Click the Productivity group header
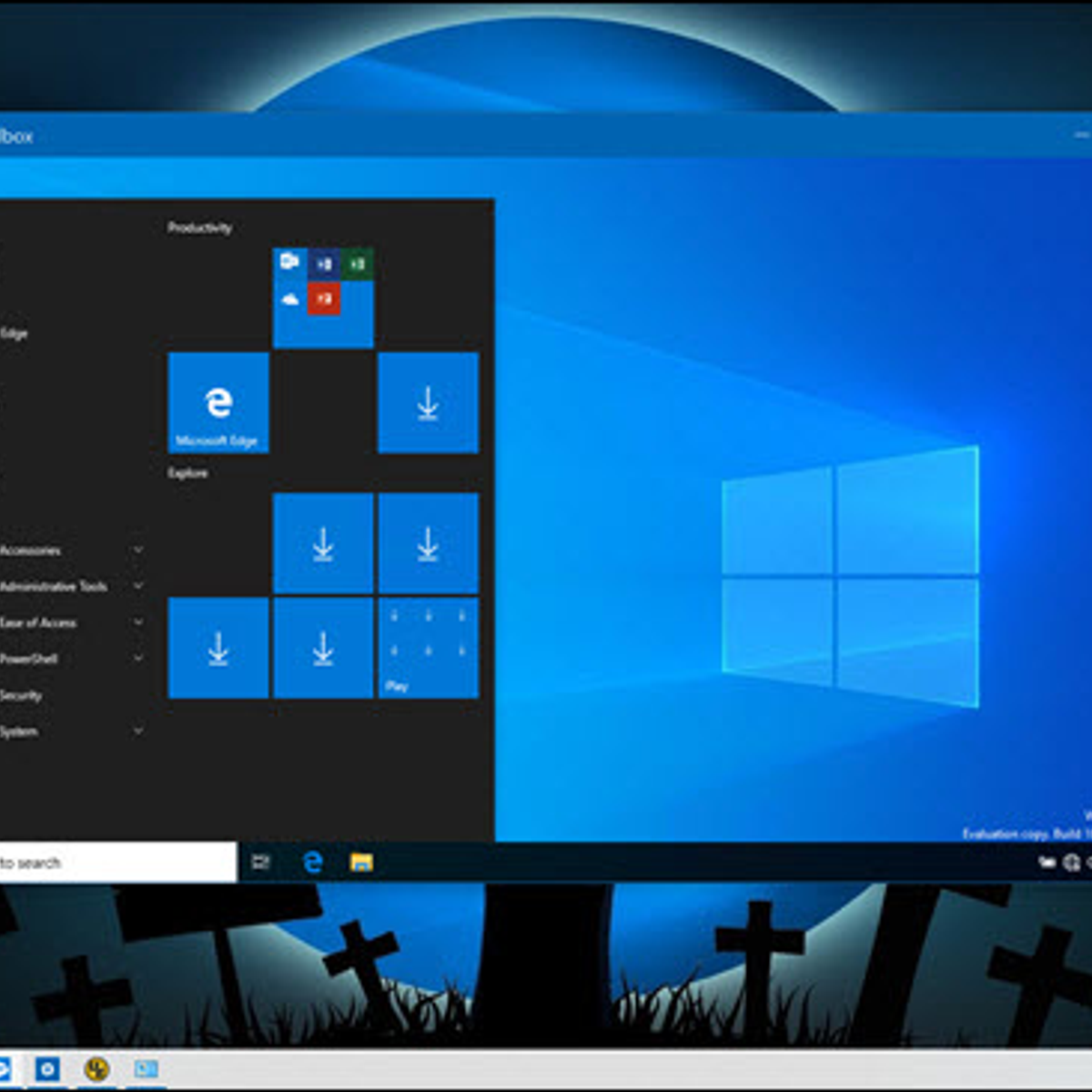The image size is (1092, 1092). pos(199,227)
